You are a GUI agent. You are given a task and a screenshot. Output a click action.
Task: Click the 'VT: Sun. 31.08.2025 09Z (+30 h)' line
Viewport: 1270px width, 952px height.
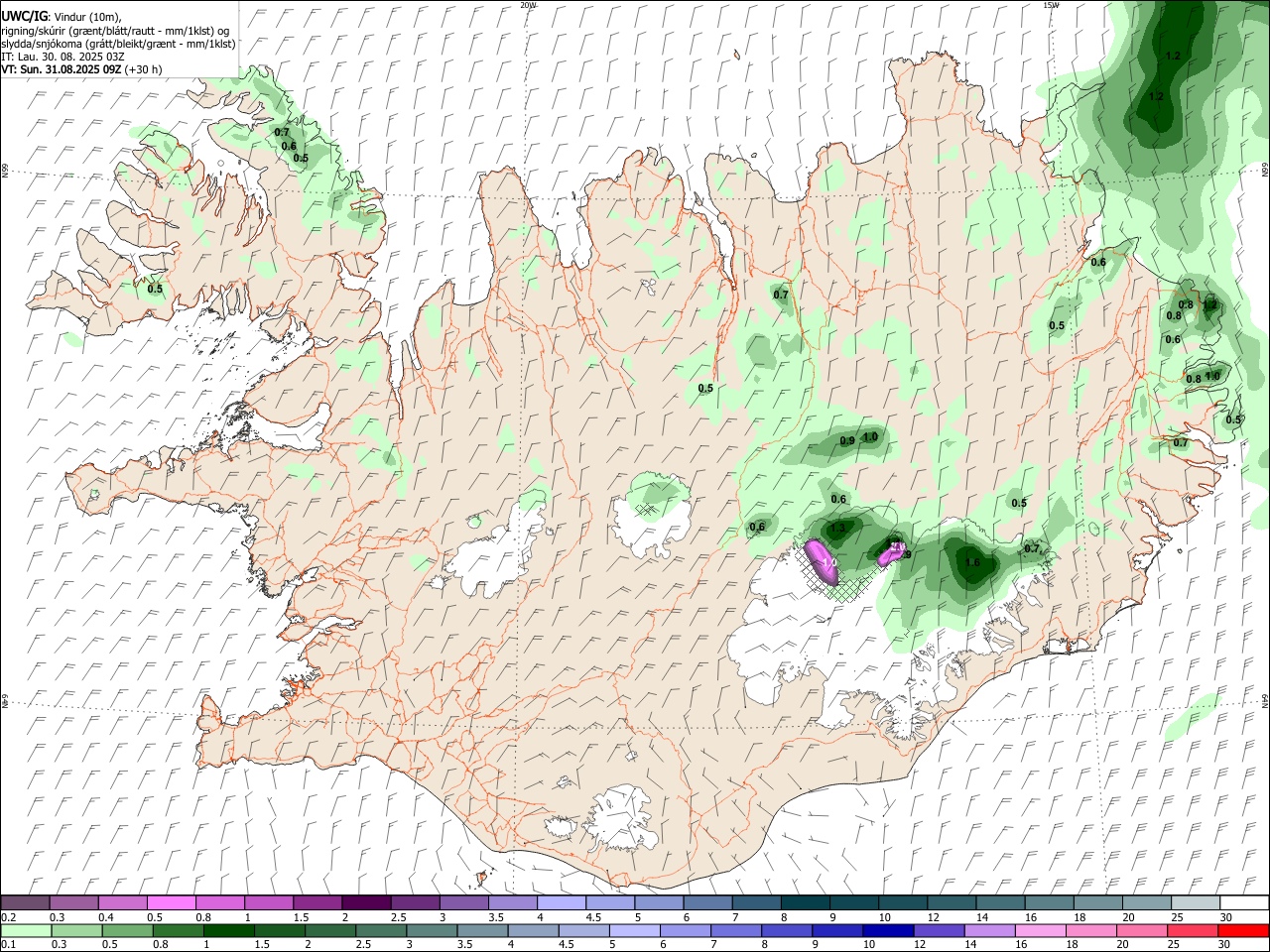(x=82, y=69)
